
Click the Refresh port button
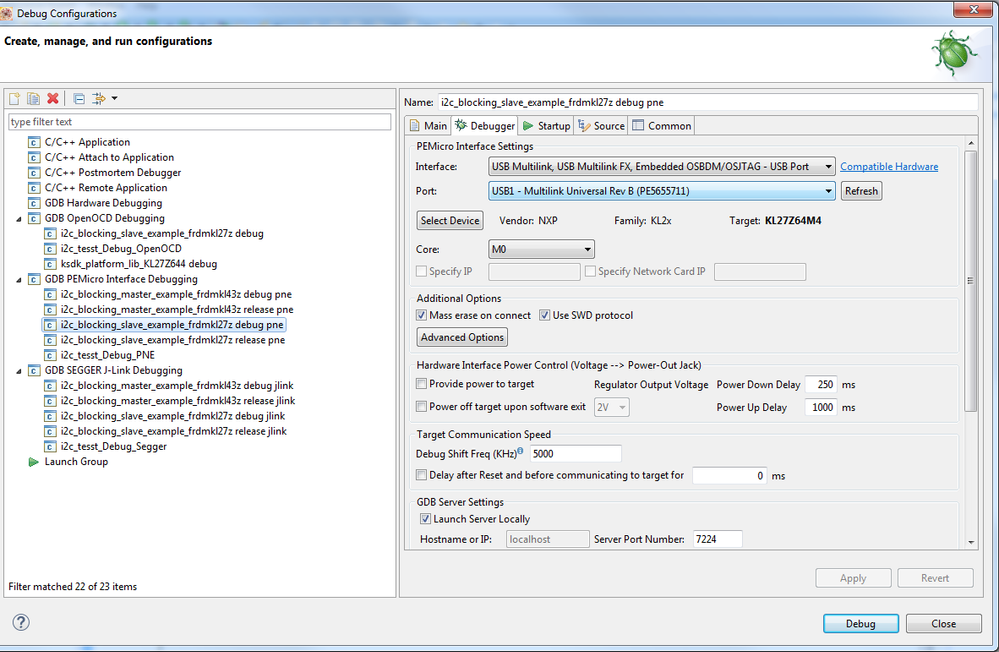(861, 191)
